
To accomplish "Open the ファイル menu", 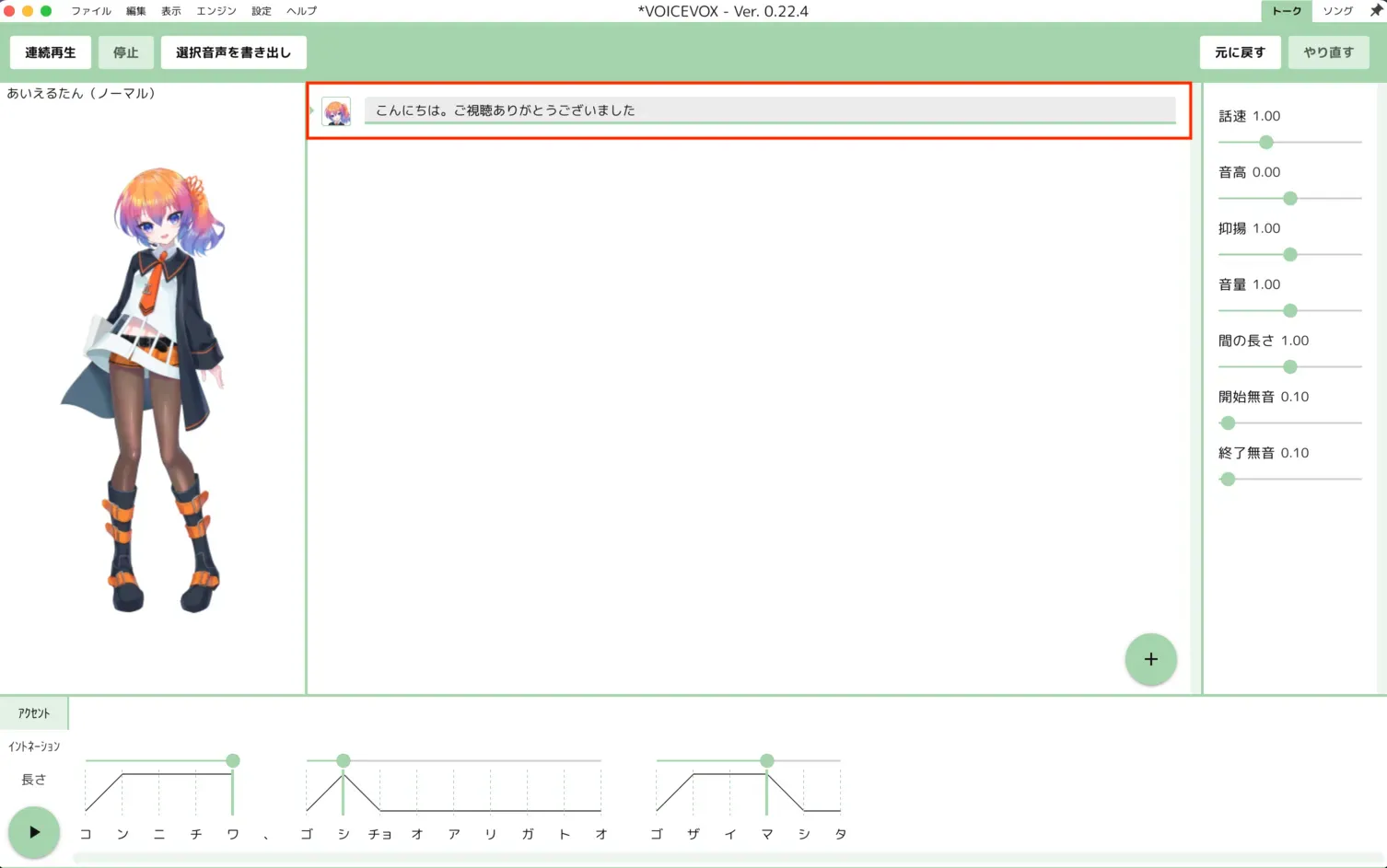I will click(91, 11).
